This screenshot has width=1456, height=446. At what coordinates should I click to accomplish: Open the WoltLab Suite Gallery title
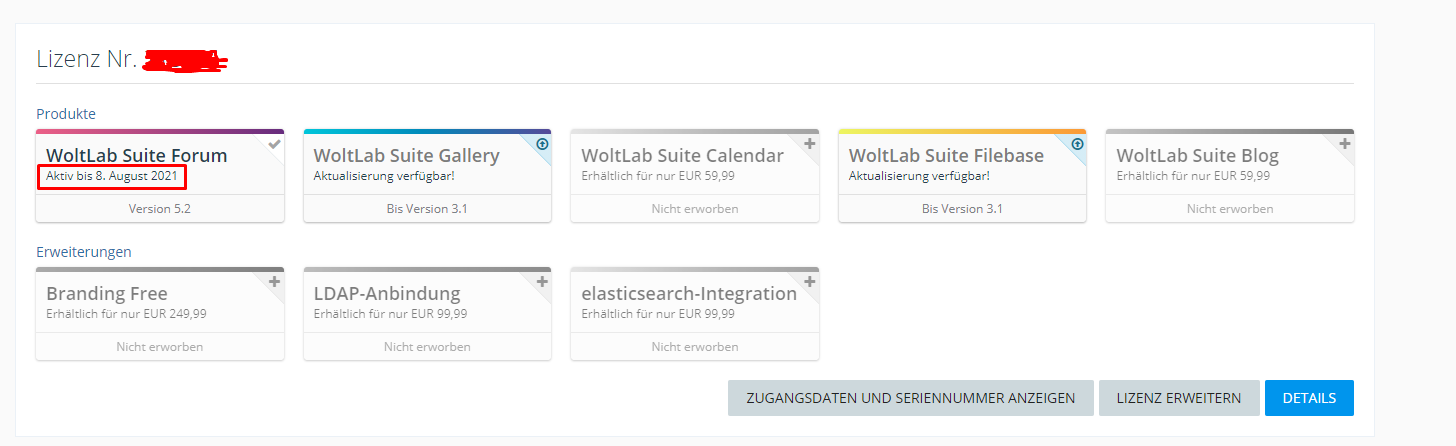click(x=406, y=156)
